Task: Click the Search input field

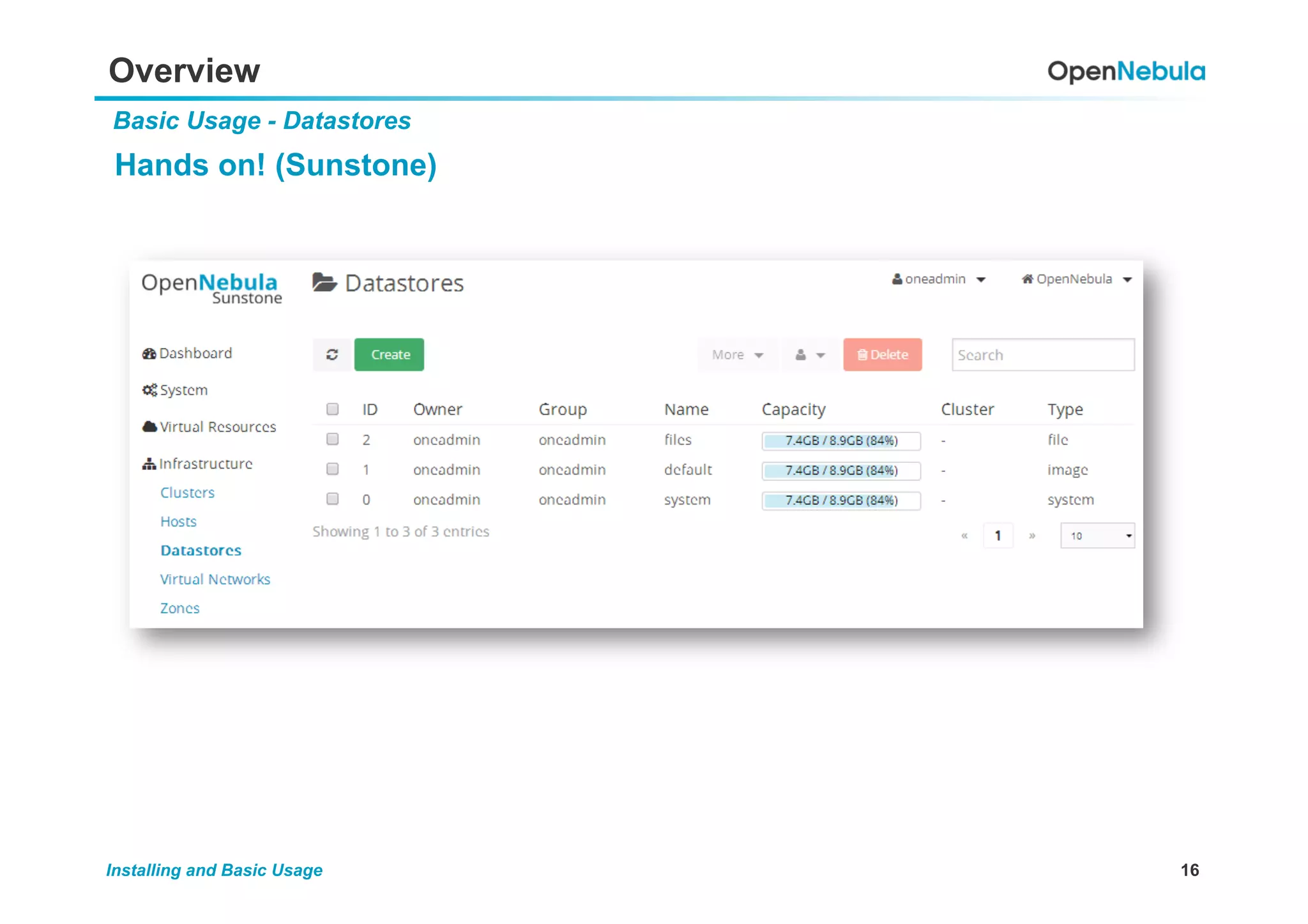Action: (x=1042, y=355)
